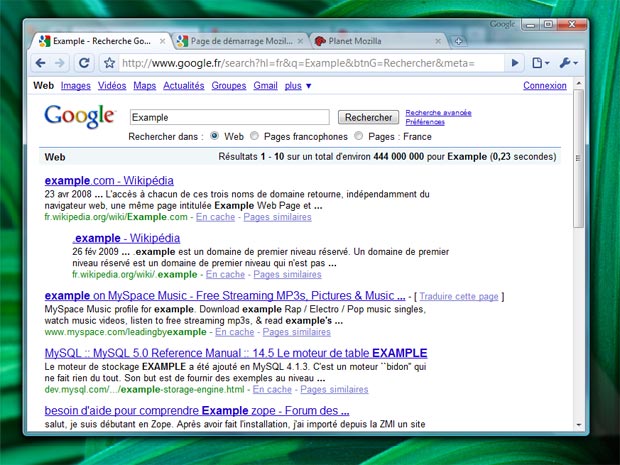
Task: Open MySQL 5.0 Reference Manual result
Action: coord(236,353)
